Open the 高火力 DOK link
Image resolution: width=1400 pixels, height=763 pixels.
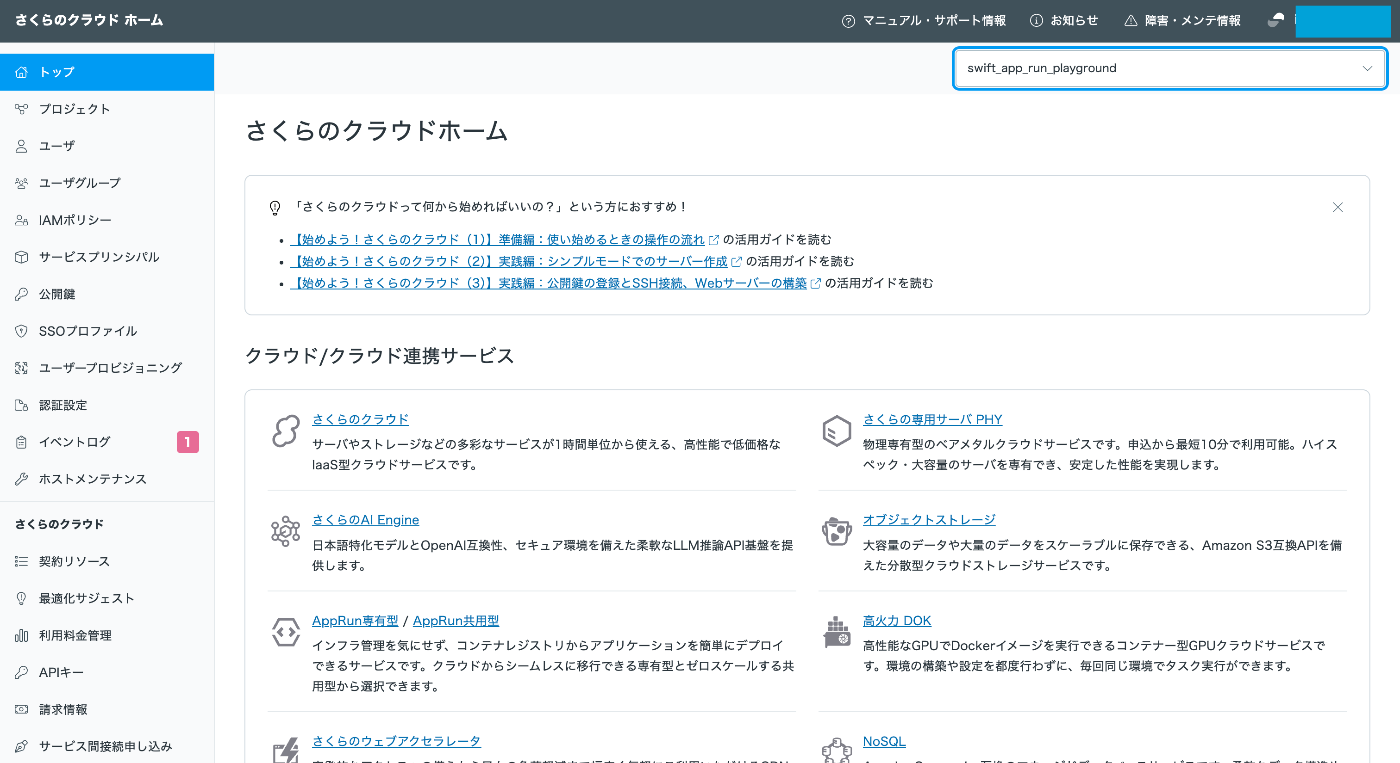point(897,621)
